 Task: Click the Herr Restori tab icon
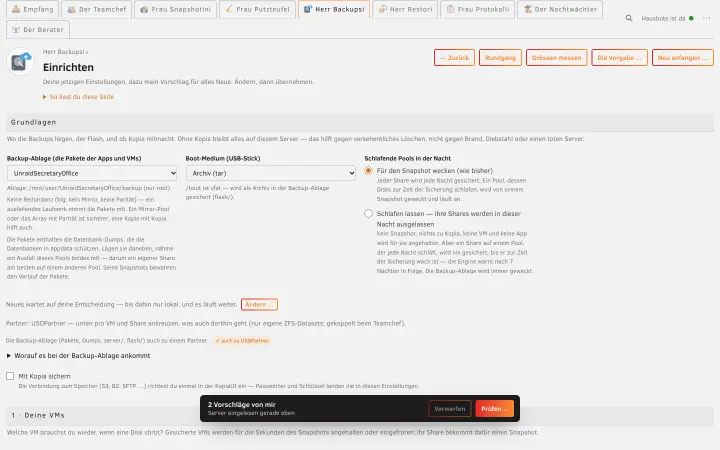tap(382, 9)
